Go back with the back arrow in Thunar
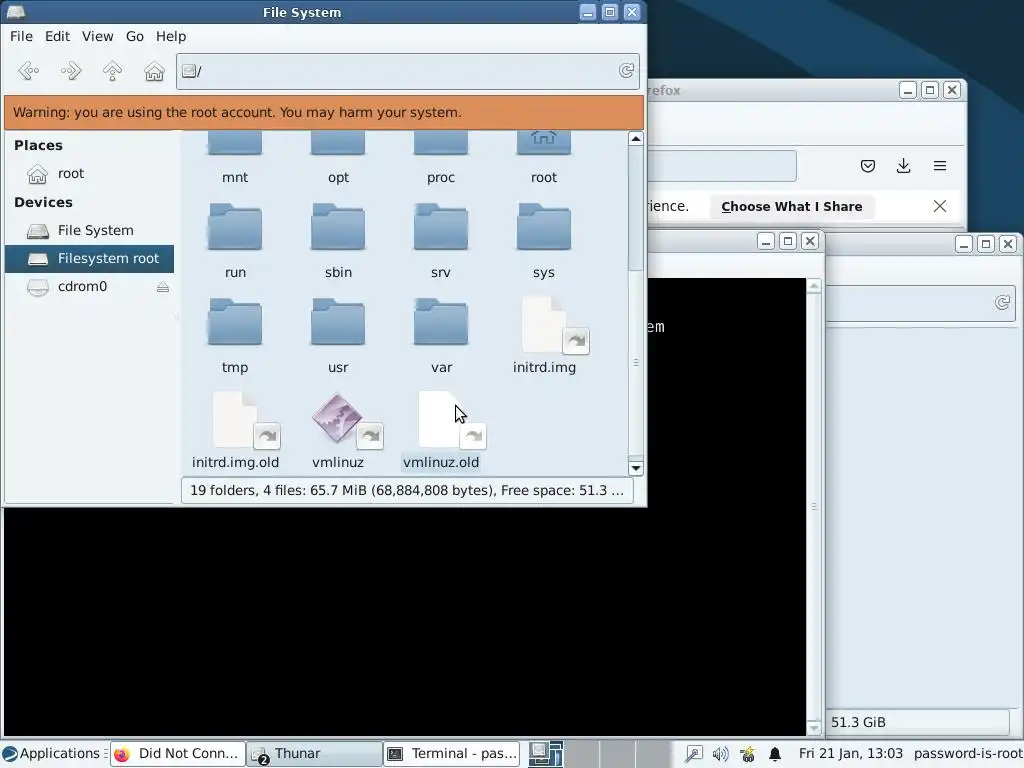Viewport: 1024px width, 768px height. (29, 71)
